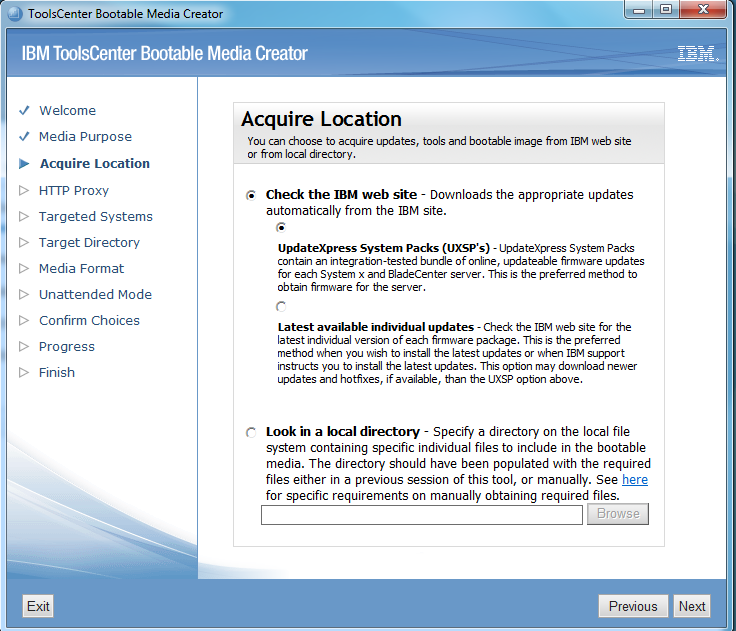Image resolution: width=736 pixels, height=631 pixels.
Task: Click the local directory path text field
Action: [x=421, y=514]
